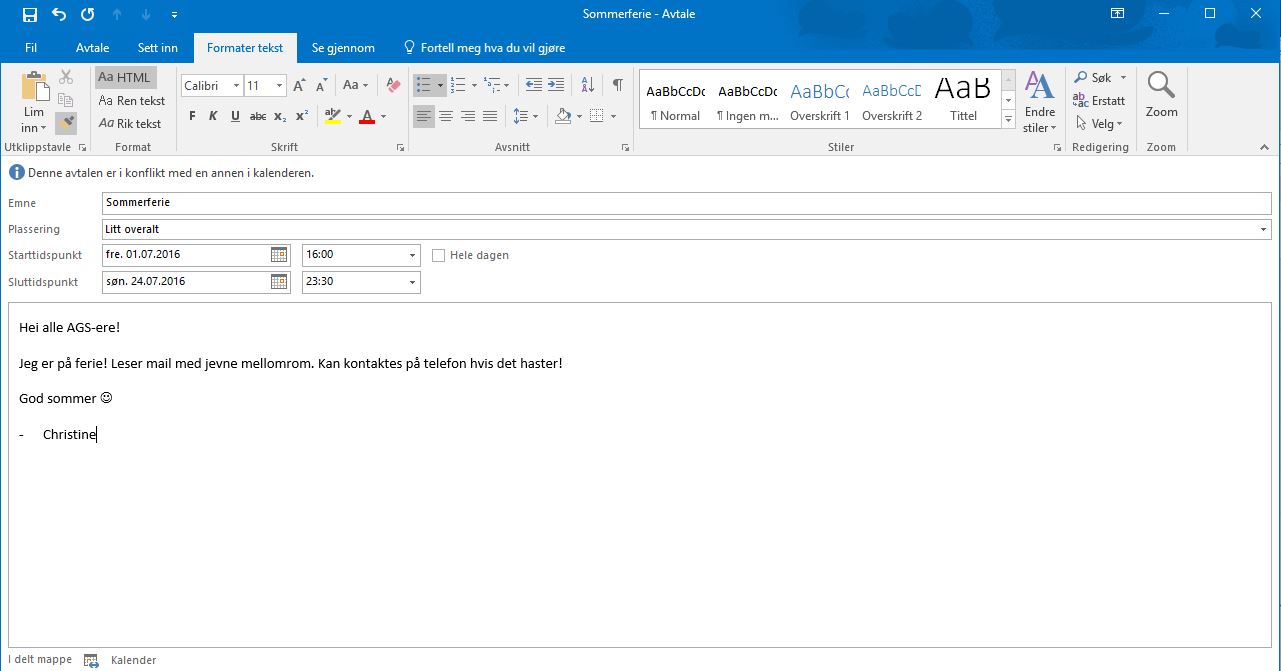Apply the Tittel style
The height and width of the screenshot is (671, 1281).
click(x=964, y=99)
